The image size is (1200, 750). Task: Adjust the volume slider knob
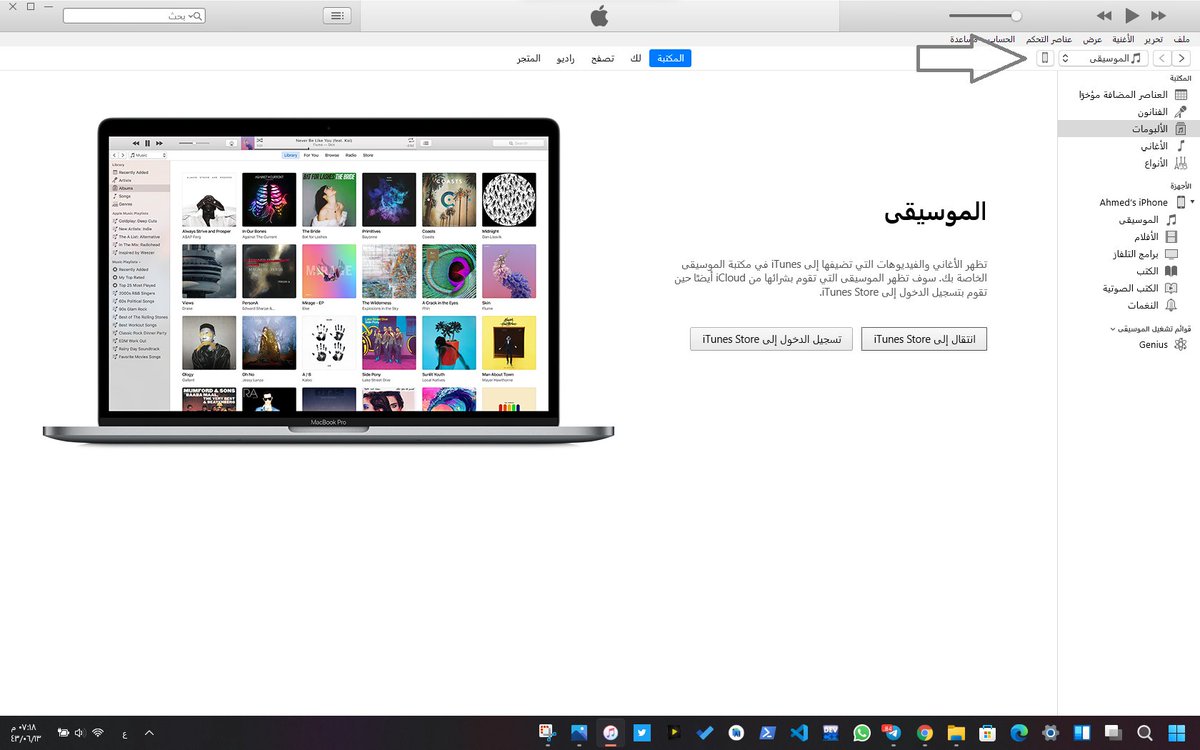(x=1016, y=16)
